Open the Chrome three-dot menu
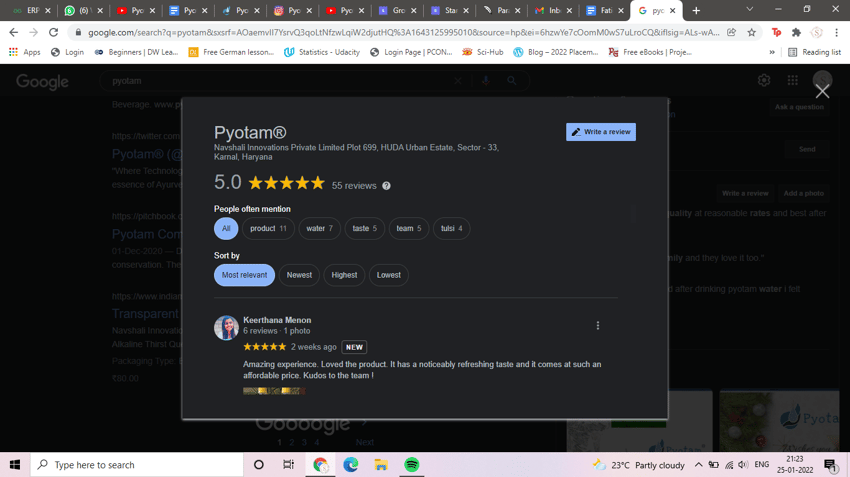Image resolution: width=850 pixels, height=477 pixels. (x=836, y=33)
